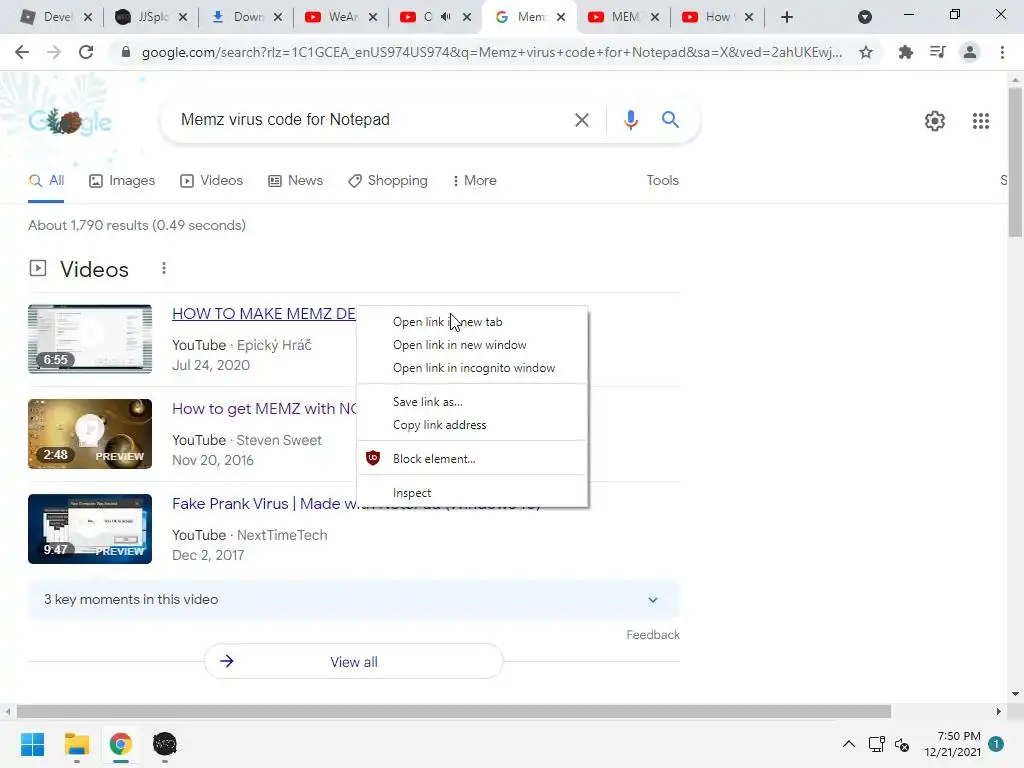Open HOW TO MAKE MEMZ video link
Screen dimensions: 1024x768
click(x=264, y=313)
